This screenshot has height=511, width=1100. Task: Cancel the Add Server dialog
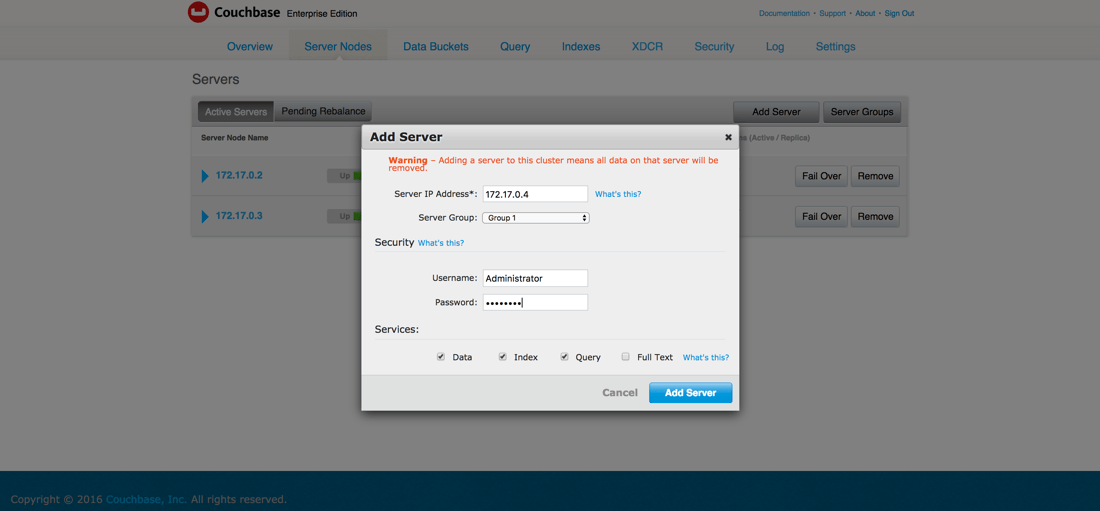coord(620,393)
